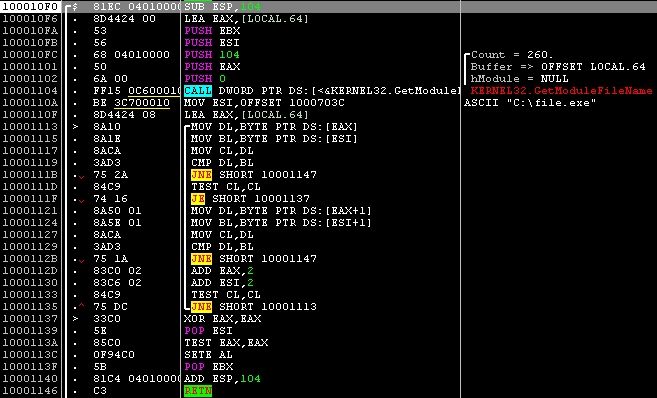This screenshot has width=657, height=398.
Task: Select MOV DL,BYTE PTR DS:[EAX+1]
Action: pyautogui.click(x=282, y=211)
